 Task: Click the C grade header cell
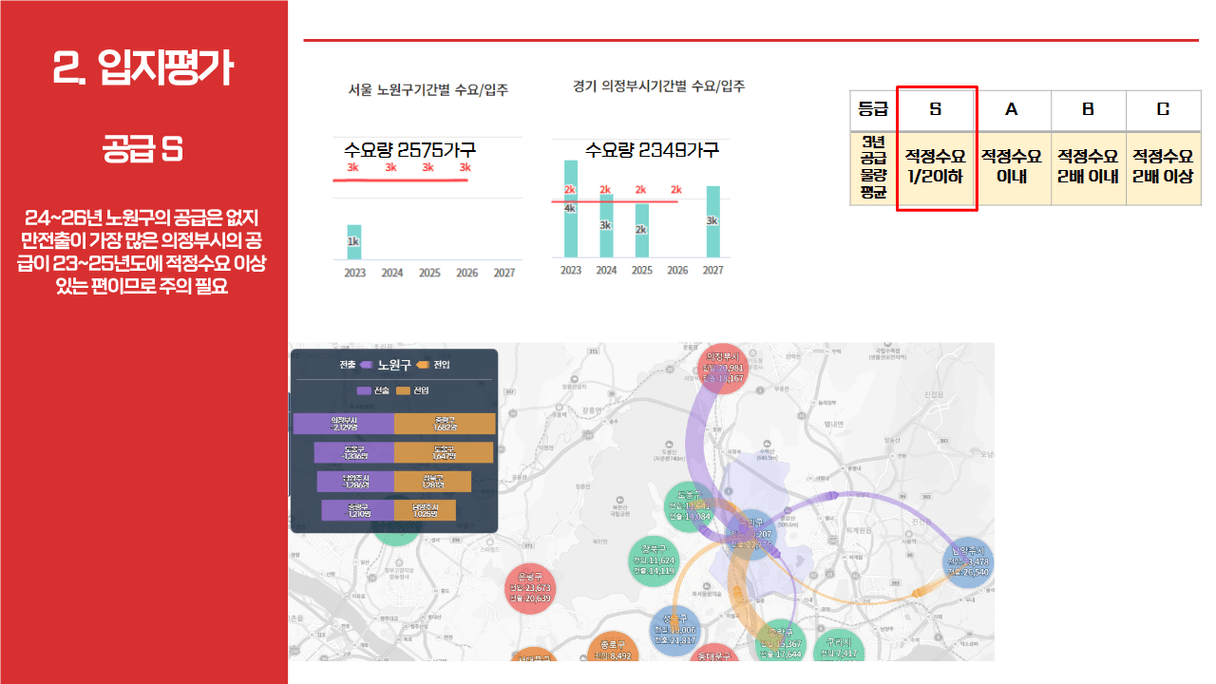pyautogui.click(x=1163, y=110)
